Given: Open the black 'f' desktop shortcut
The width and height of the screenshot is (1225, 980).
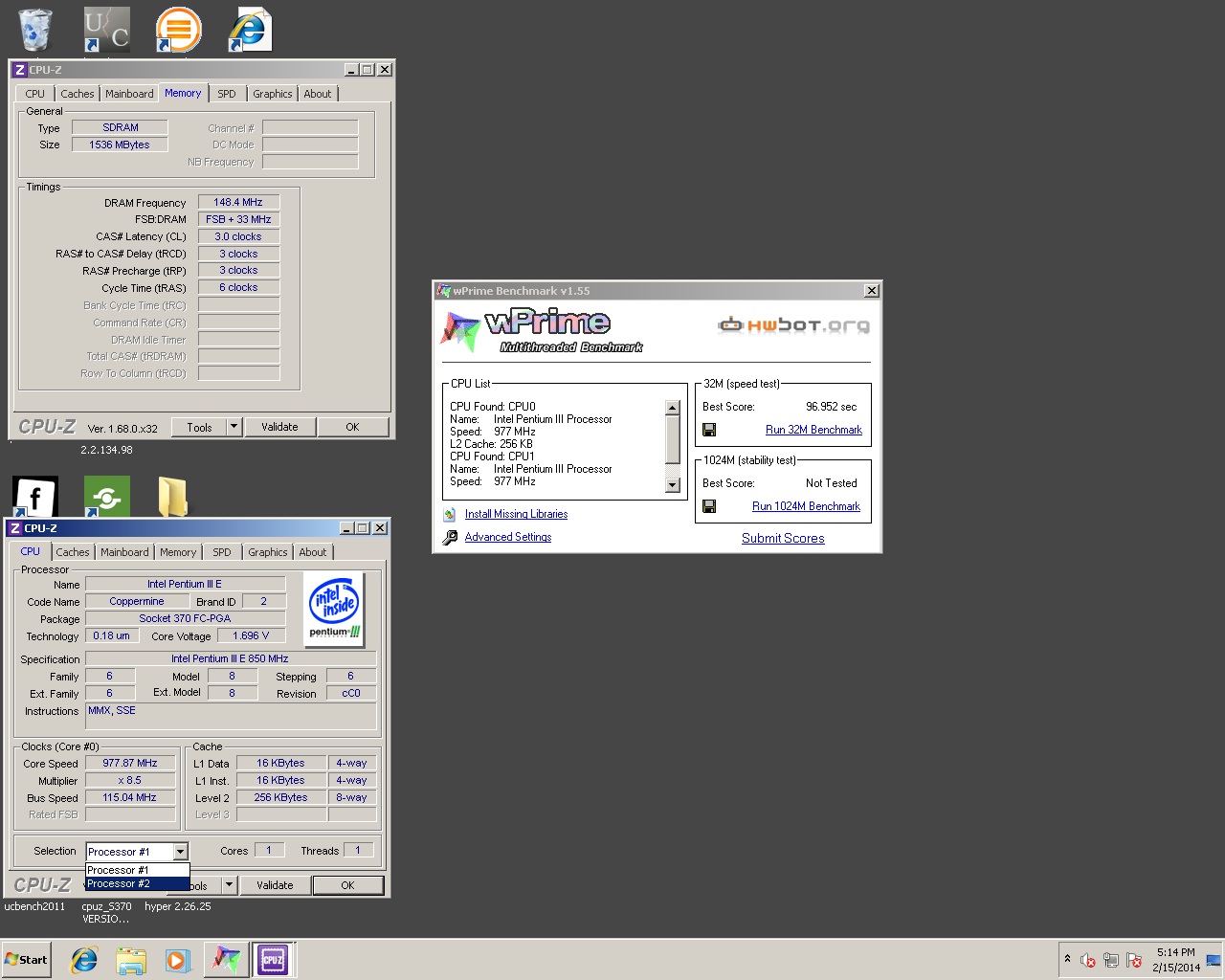Looking at the screenshot, I should (x=34, y=498).
